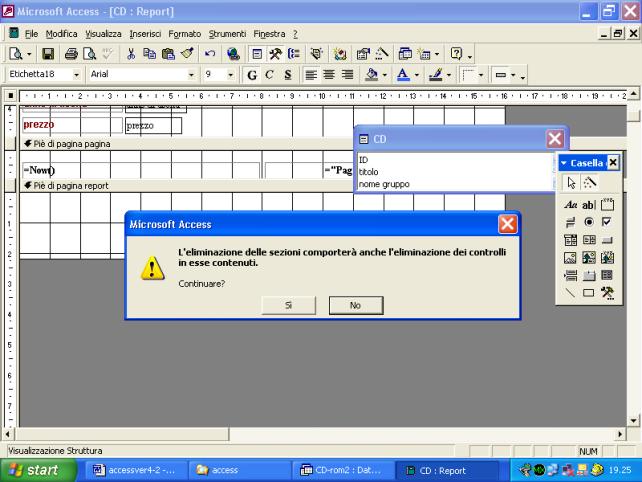Open the Visualizza menu
The image size is (642, 482).
click(103, 34)
